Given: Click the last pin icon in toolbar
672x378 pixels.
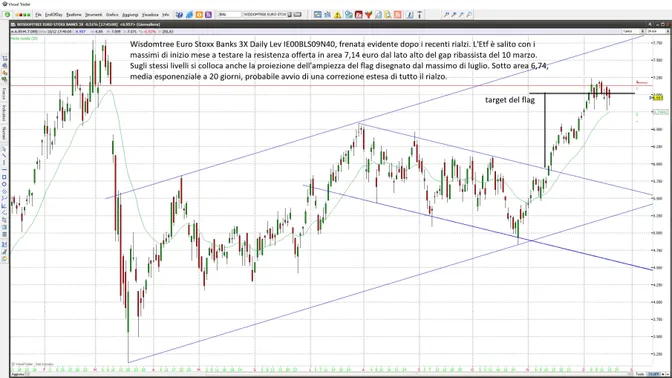Looking at the screenshot, I should pos(468,15).
